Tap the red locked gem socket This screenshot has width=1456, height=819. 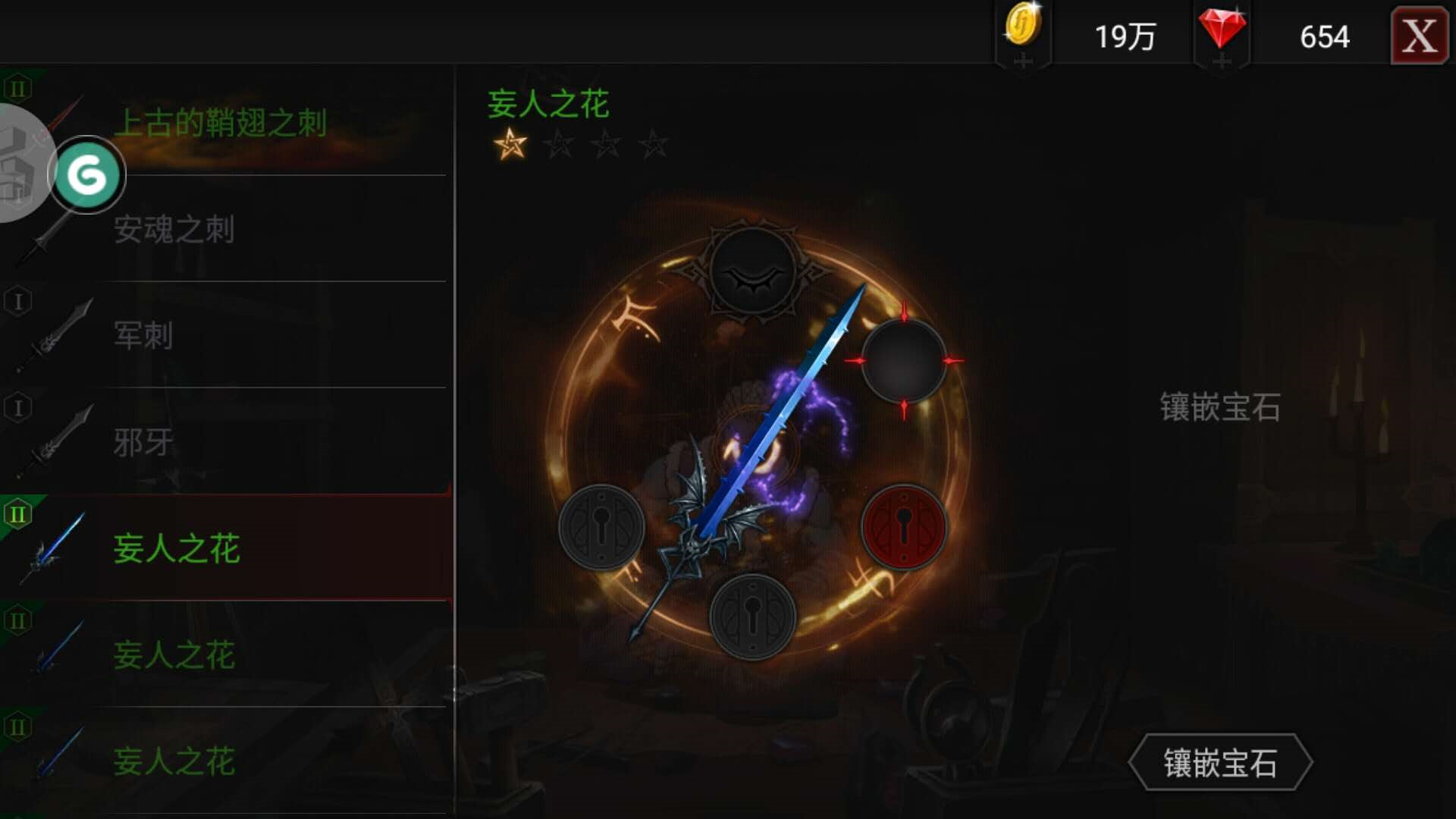[x=903, y=527]
